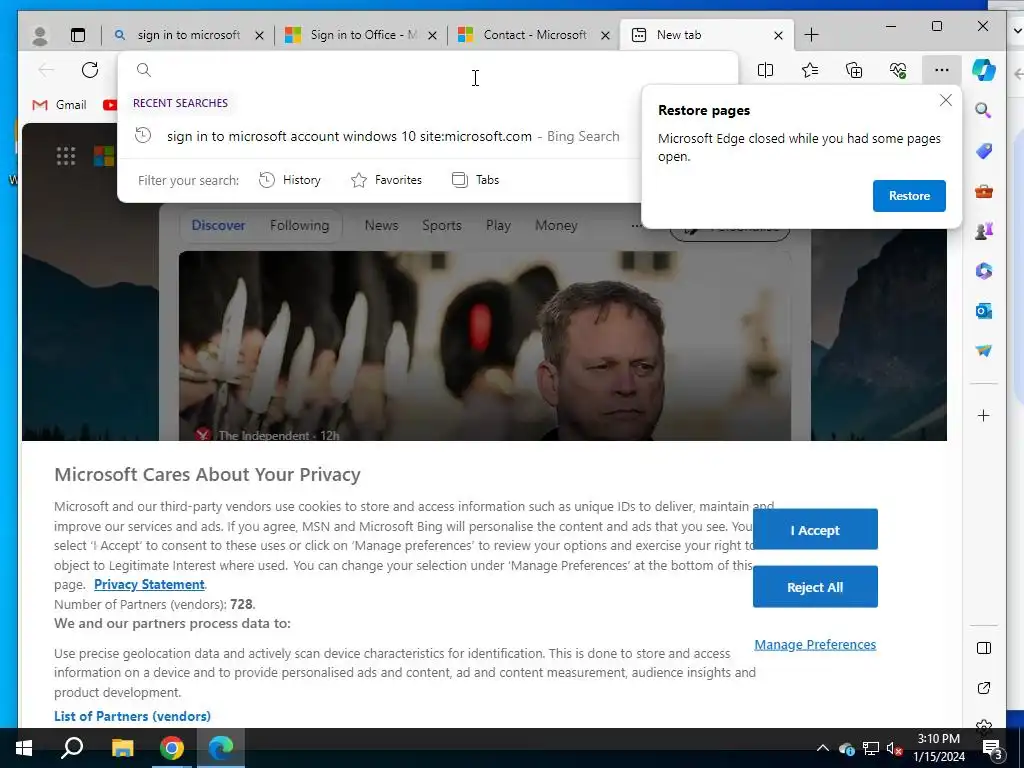Open a new tab with plus button

click(x=811, y=35)
